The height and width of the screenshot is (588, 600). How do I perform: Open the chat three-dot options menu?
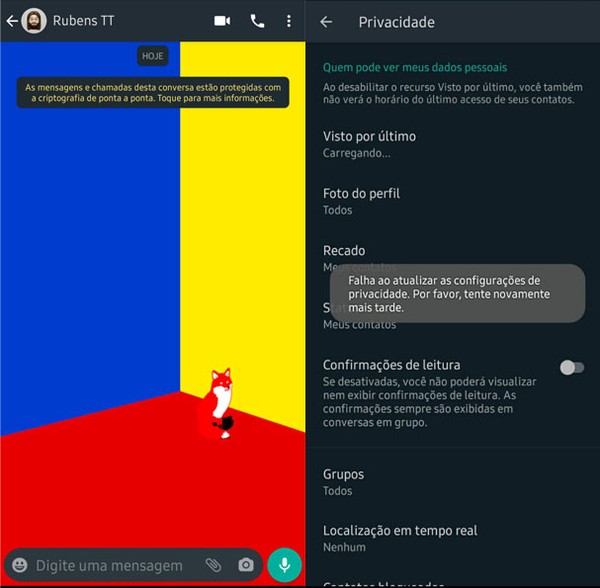tap(289, 21)
